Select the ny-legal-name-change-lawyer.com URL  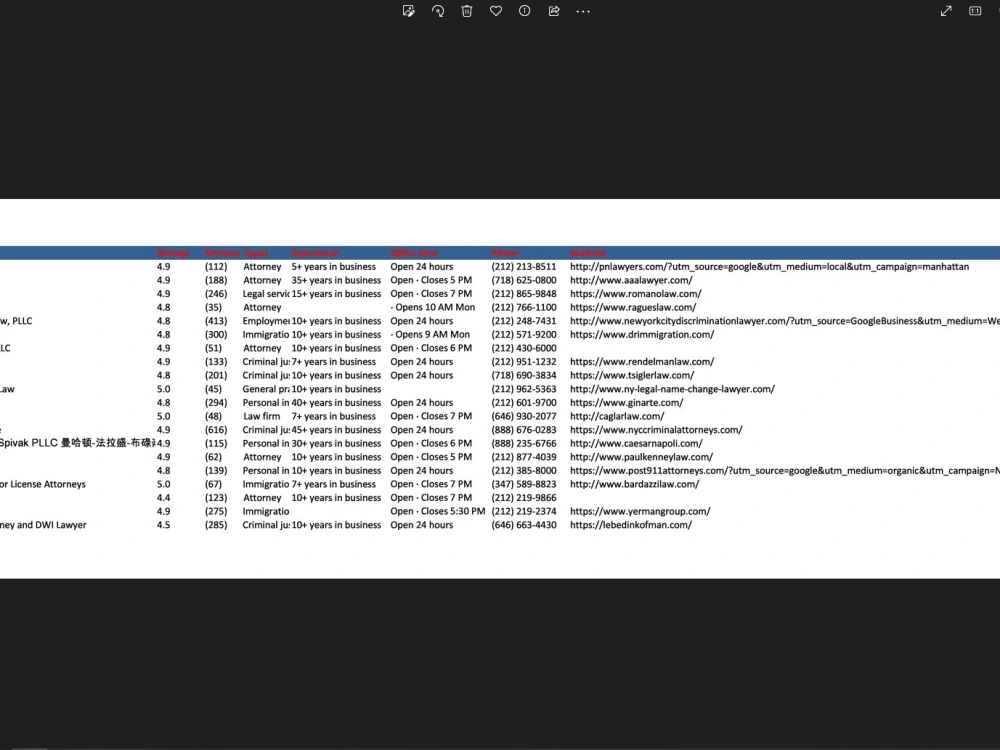click(x=672, y=389)
